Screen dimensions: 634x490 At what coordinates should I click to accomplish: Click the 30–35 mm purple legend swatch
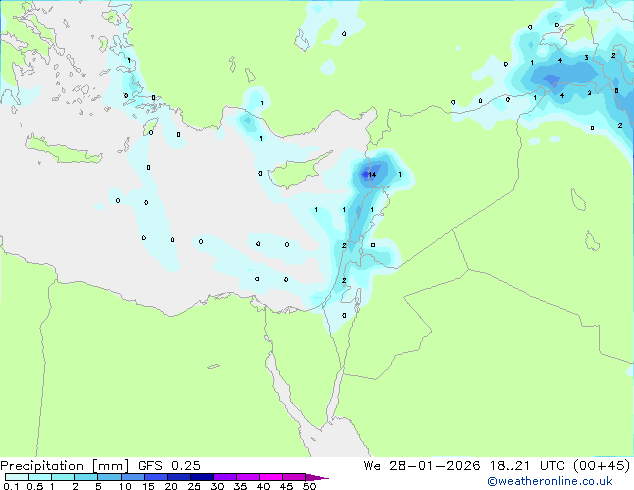[x=225, y=477]
